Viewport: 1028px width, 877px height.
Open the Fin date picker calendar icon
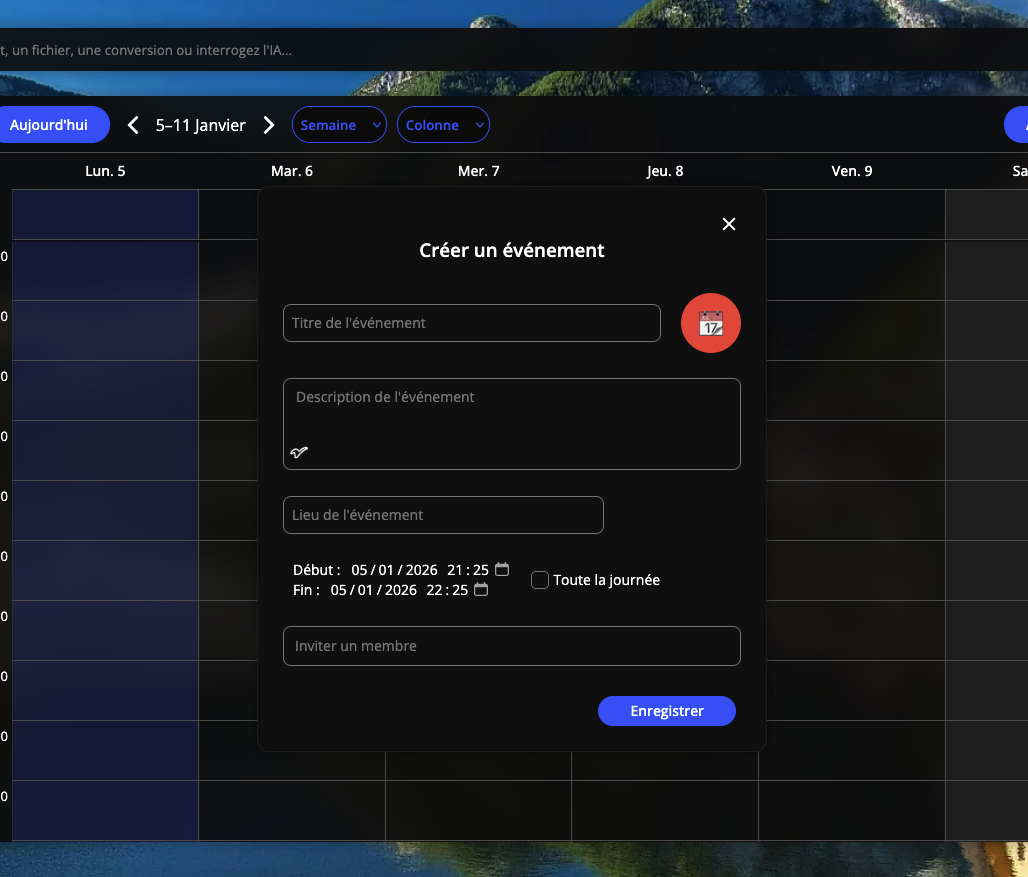[x=481, y=589]
